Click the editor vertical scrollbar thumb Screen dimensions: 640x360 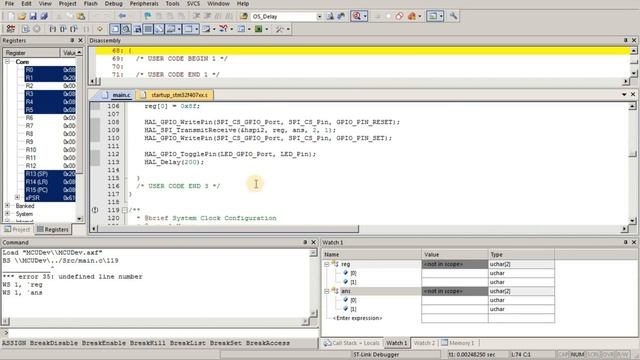coord(632,154)
